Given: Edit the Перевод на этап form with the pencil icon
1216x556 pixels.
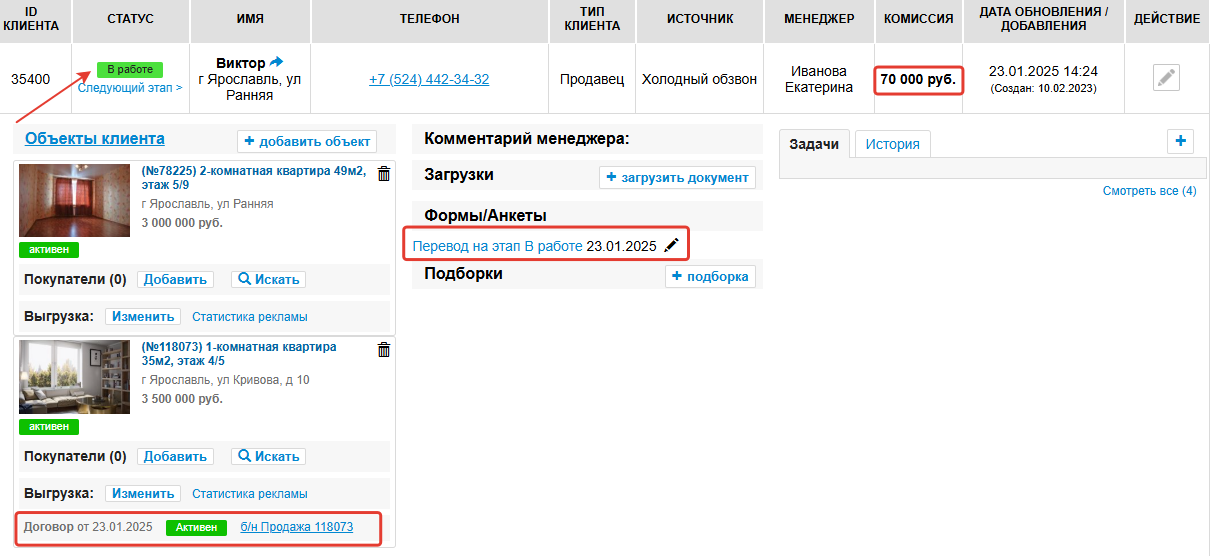Looking at the screenshot, I should (672, 245).
